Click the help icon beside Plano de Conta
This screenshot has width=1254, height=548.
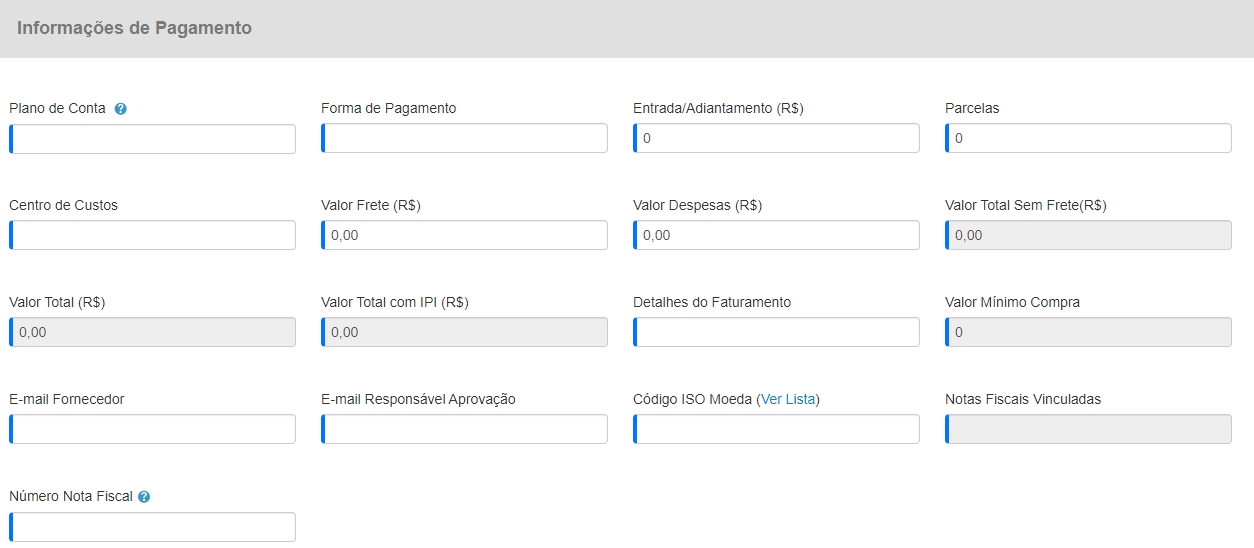(121, 109)
